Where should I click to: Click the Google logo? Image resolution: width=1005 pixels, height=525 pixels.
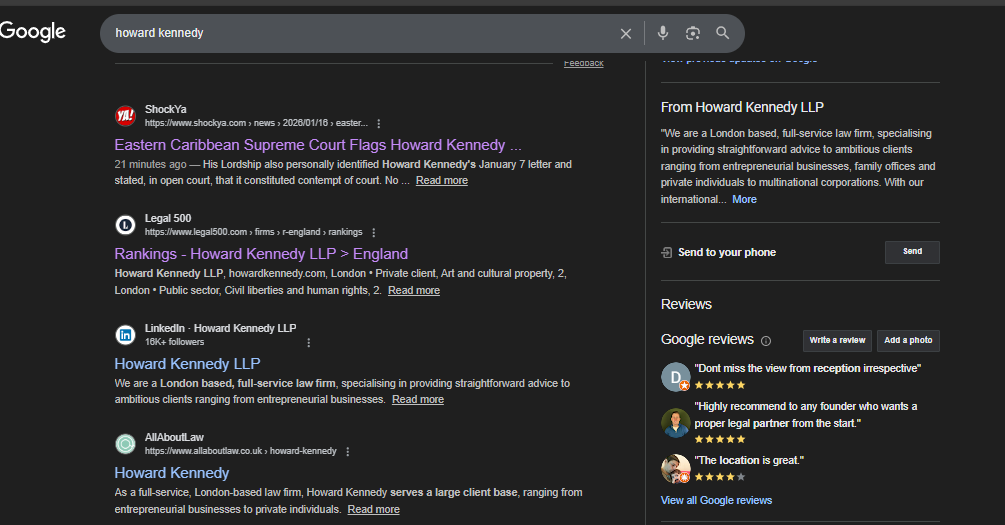click(33, 32)
